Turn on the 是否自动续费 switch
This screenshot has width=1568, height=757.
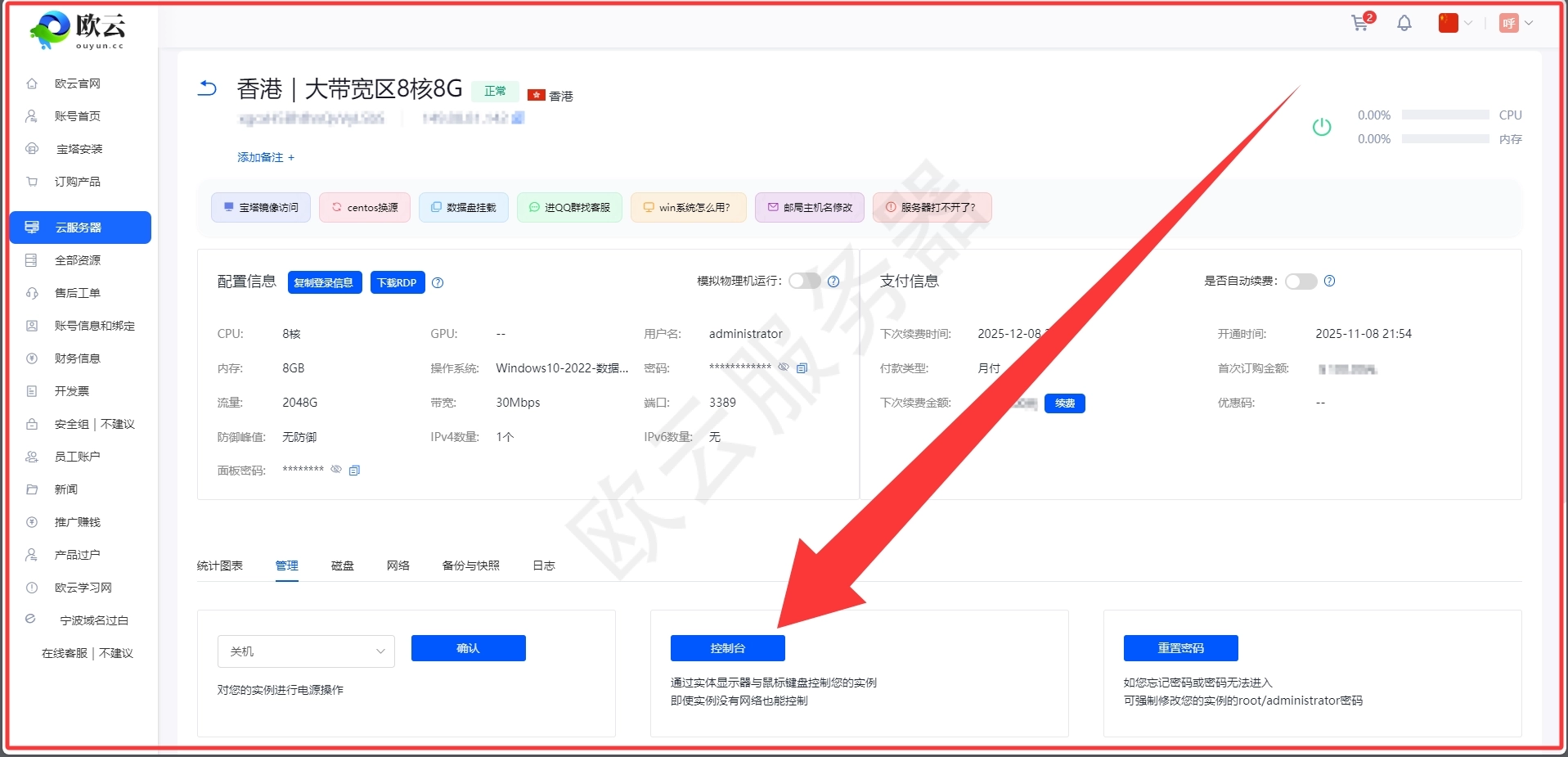tap(1300, 282)
